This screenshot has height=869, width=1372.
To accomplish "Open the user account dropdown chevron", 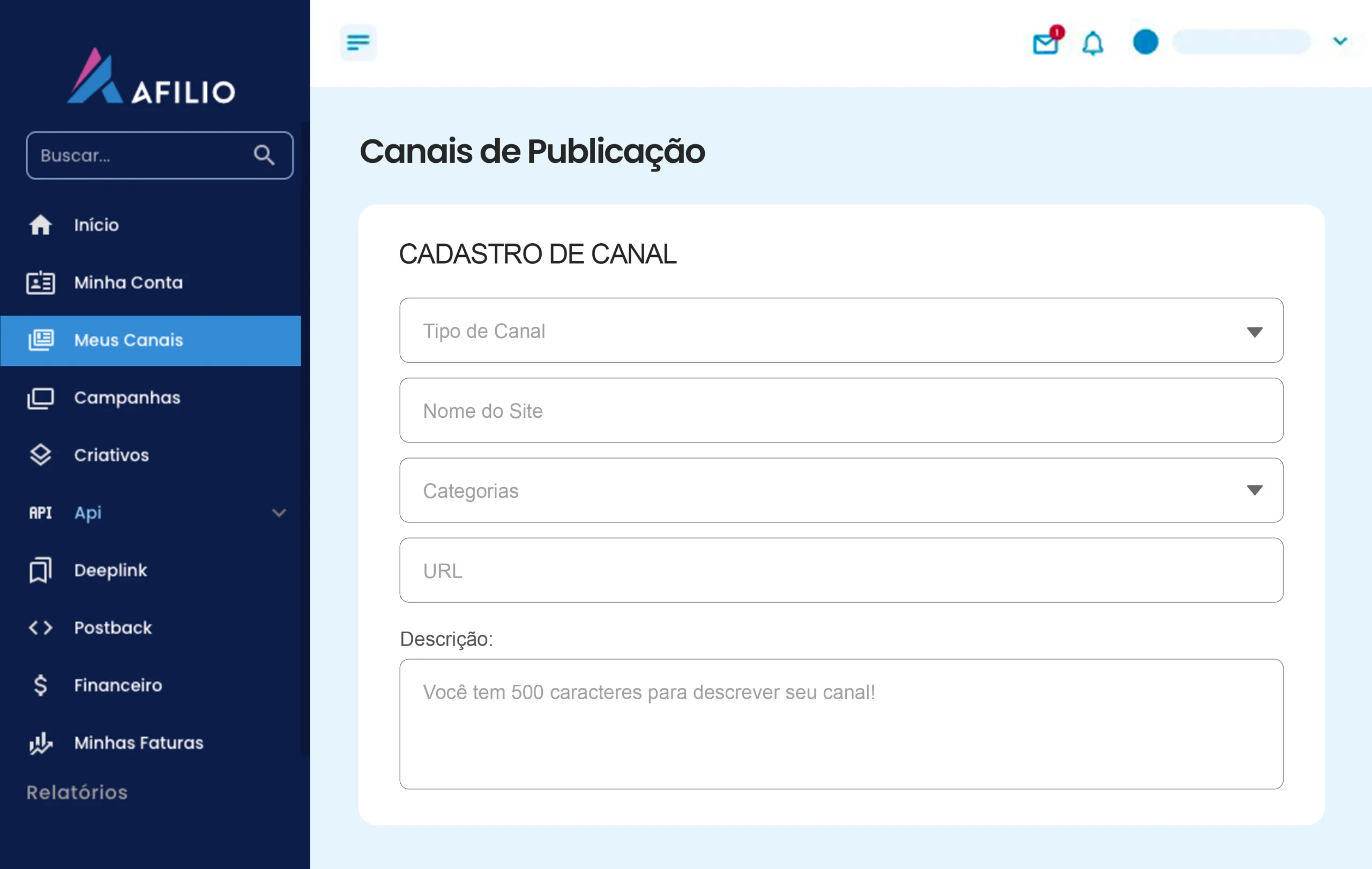I will pyautogui.click(x=1340, y=41).
